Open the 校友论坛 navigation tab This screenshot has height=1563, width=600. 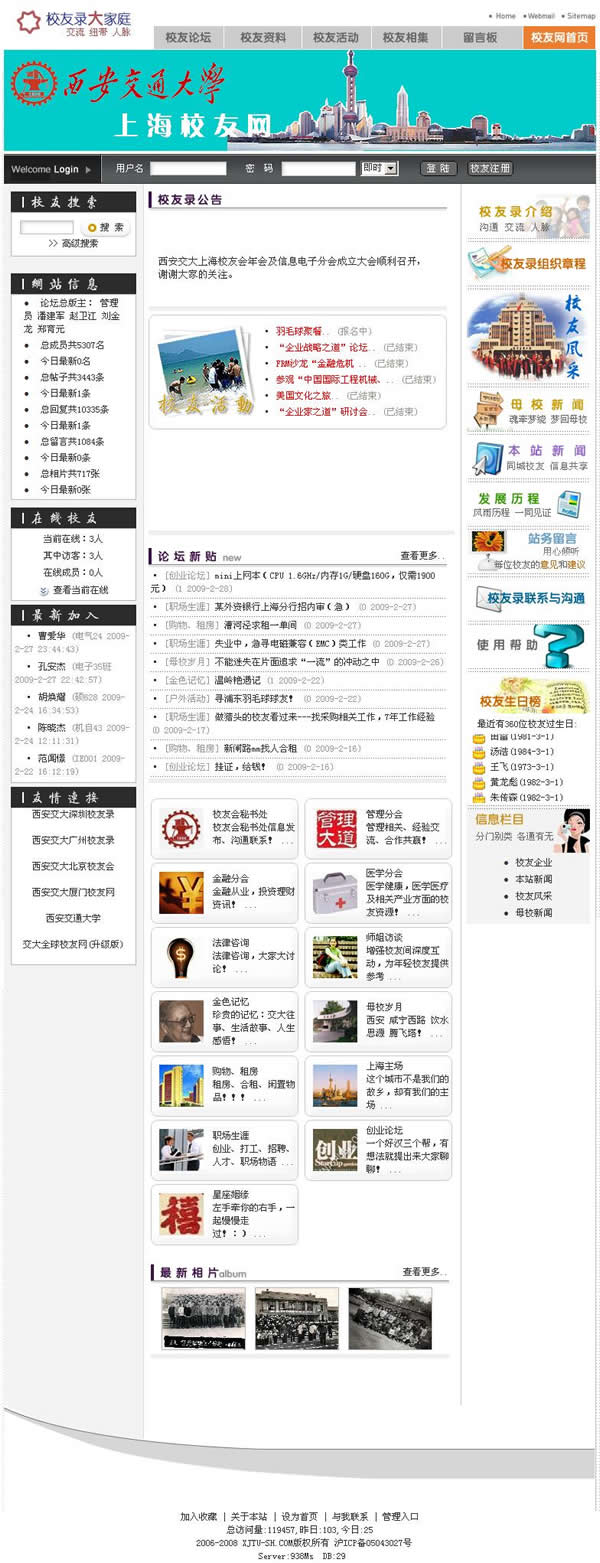click(x=190, y=38)
